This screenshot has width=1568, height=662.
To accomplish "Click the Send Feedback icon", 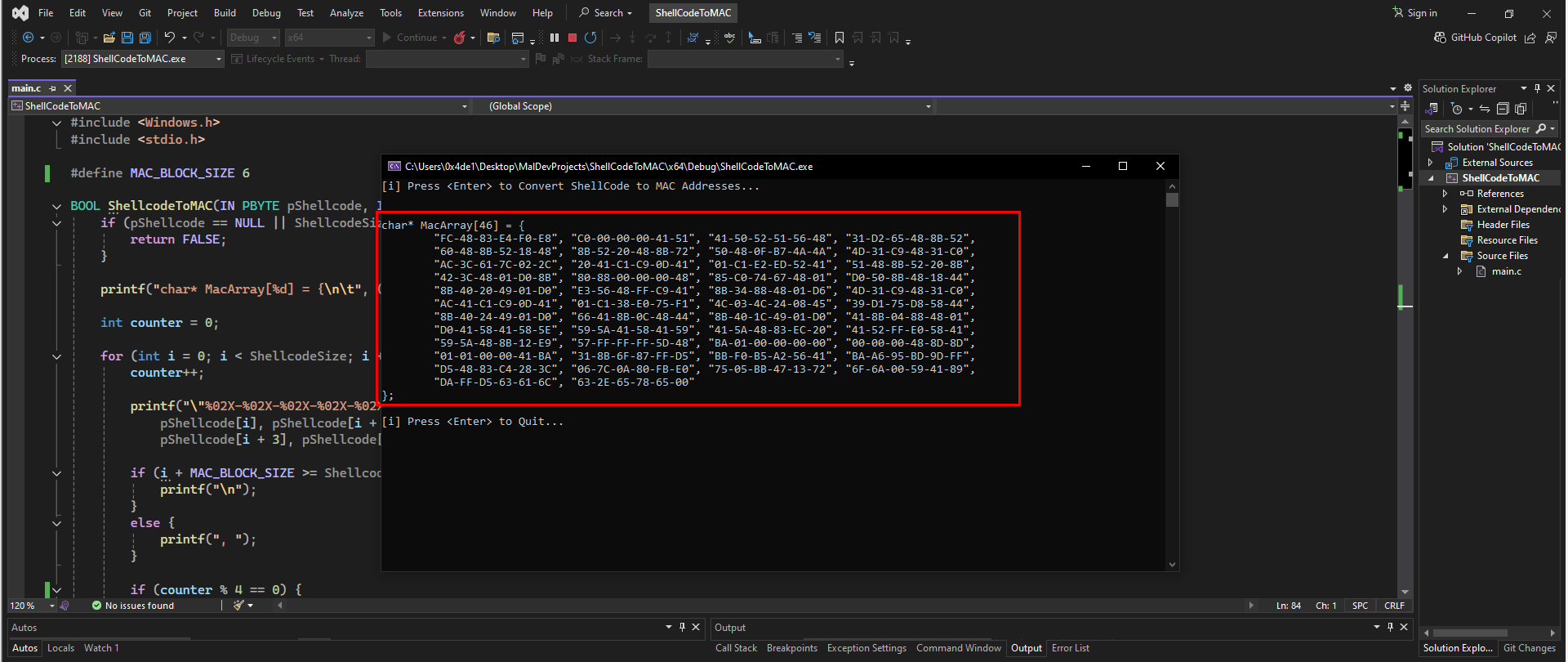I will [x=1551, y=38].
